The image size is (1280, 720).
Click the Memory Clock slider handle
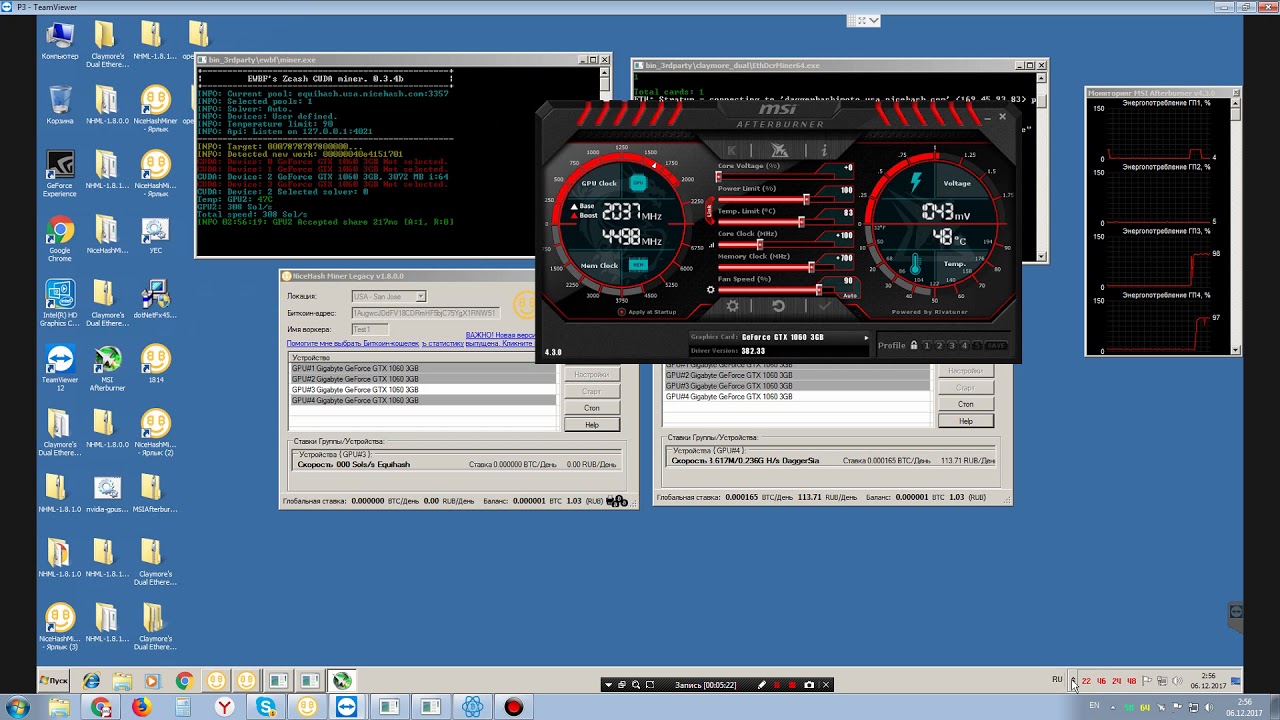click(x=811, y=268)
